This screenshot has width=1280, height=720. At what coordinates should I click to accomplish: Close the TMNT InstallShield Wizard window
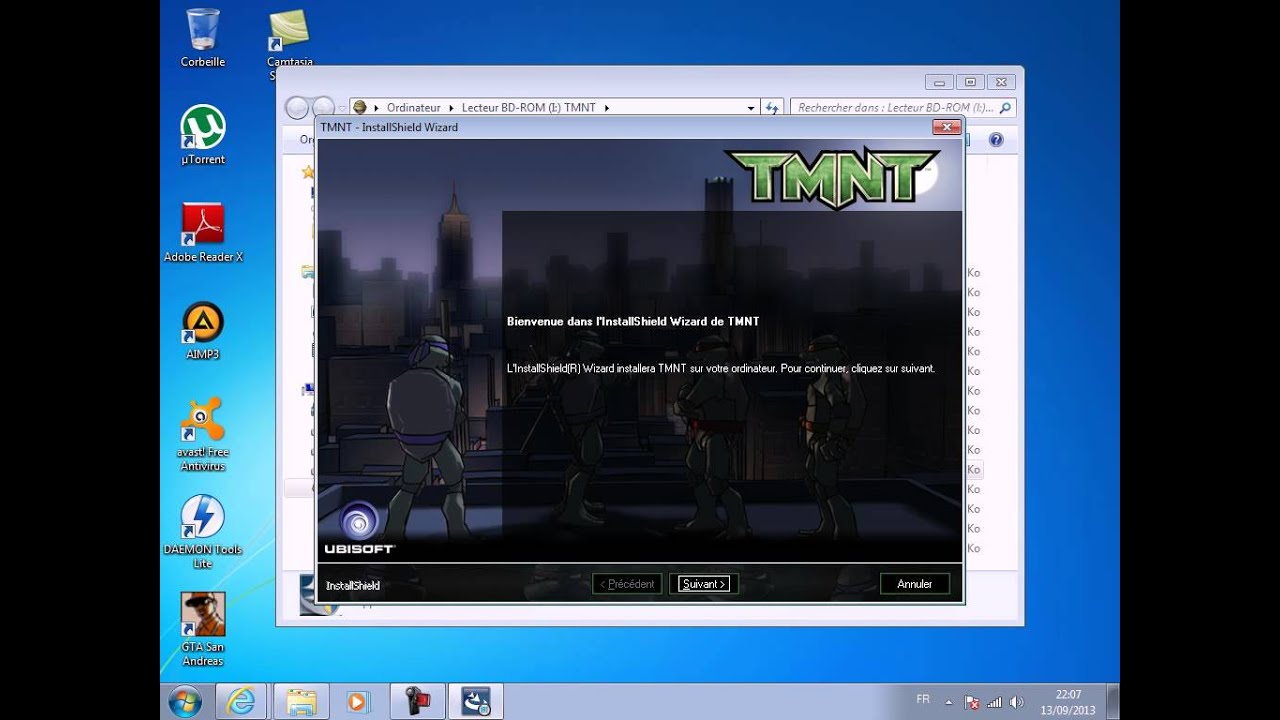pyautogui.click(x=946, y=127)
